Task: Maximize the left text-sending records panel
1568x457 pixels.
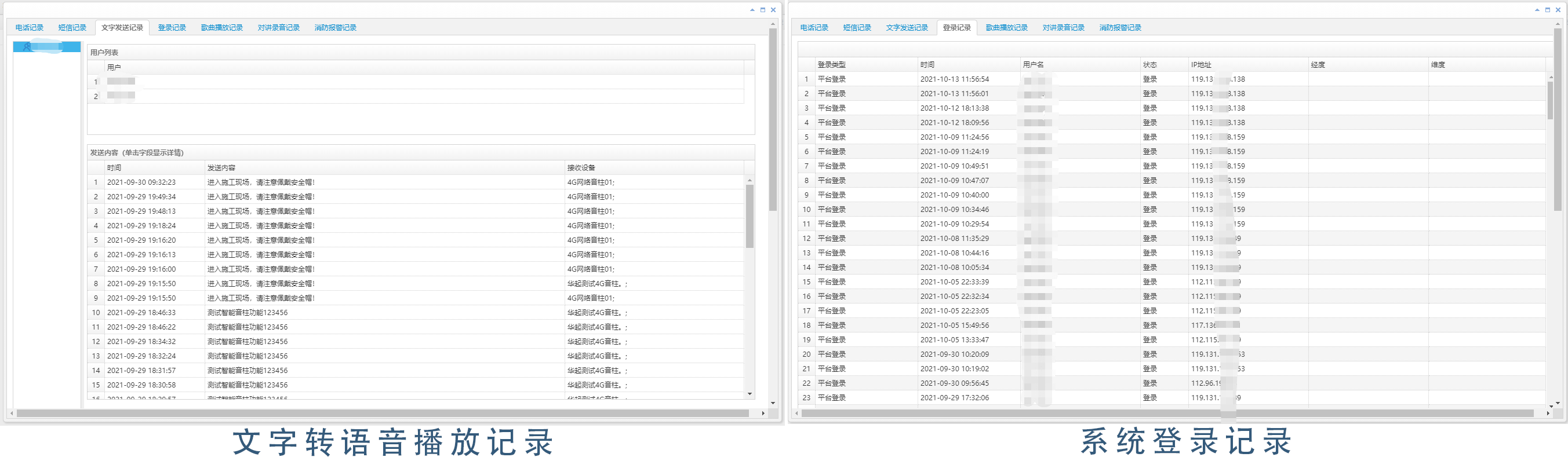Action: [762, 10]
